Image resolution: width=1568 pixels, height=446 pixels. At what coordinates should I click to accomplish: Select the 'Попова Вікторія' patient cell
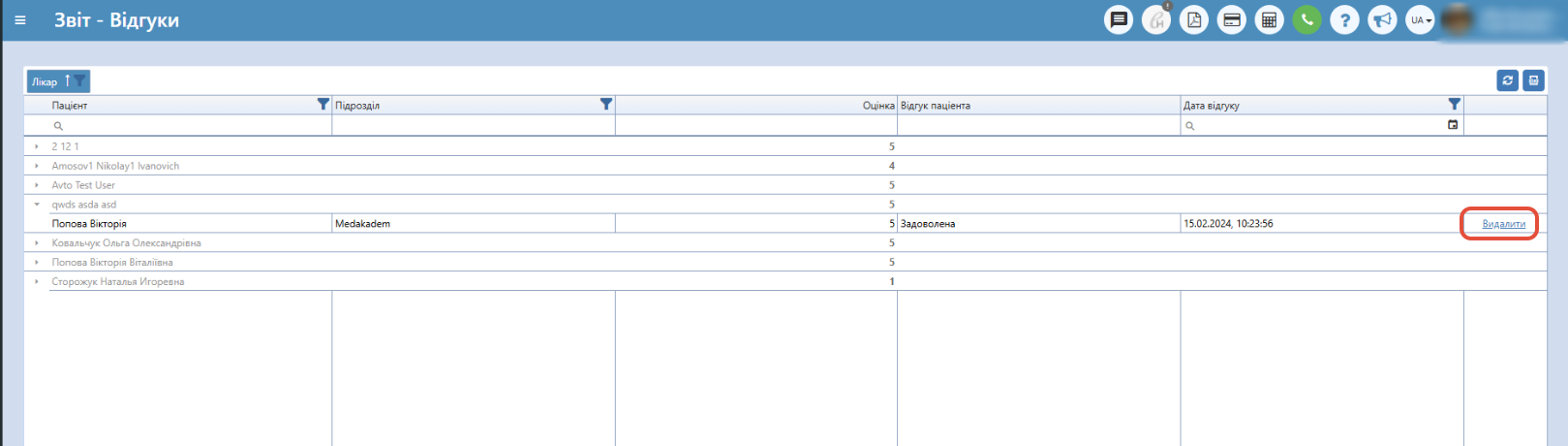point(191,224)
